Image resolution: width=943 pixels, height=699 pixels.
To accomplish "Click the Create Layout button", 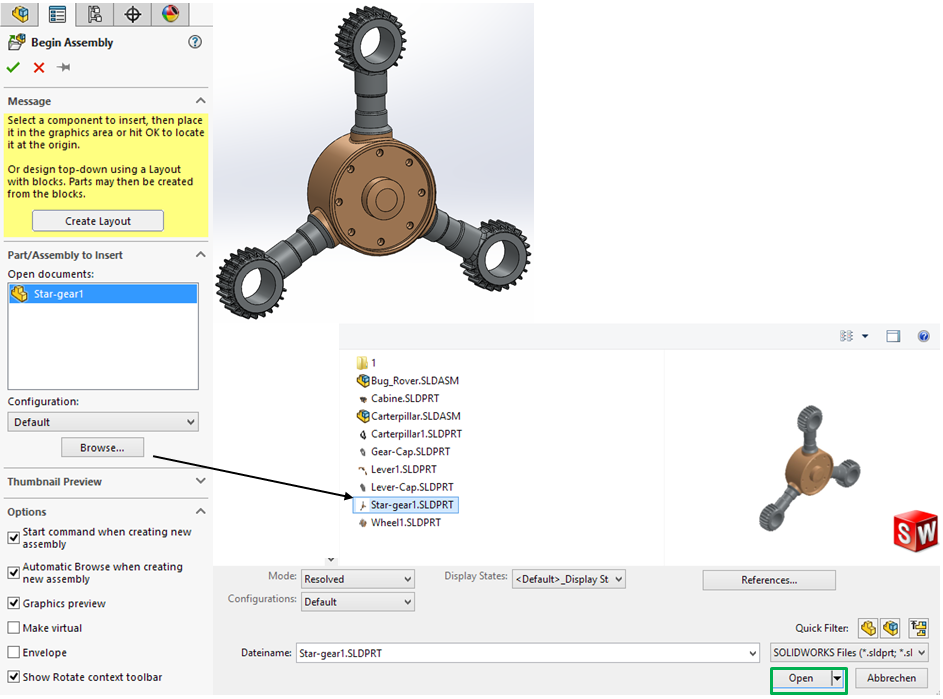I will [97, 220].
